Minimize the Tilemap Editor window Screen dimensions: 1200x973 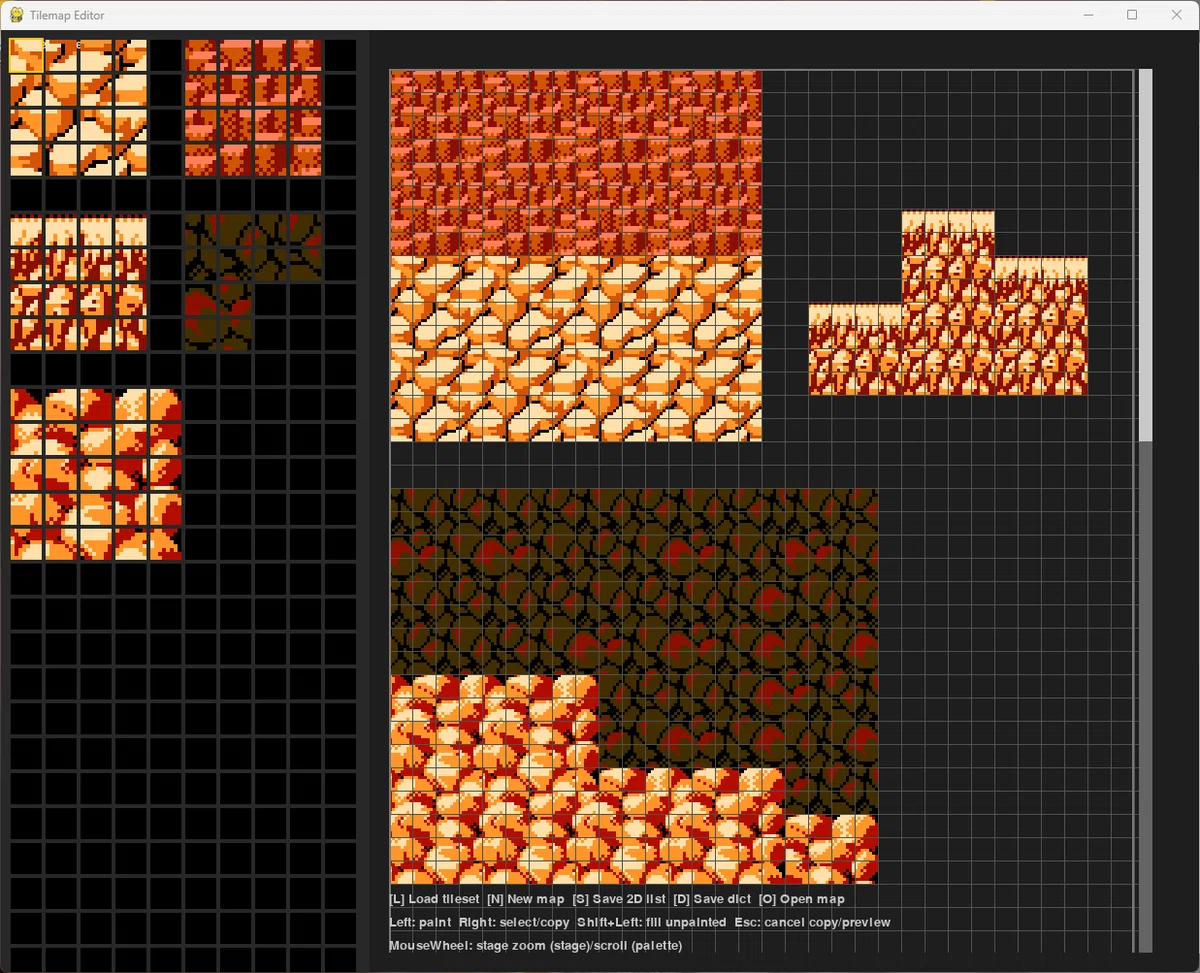coord(1087,15)
